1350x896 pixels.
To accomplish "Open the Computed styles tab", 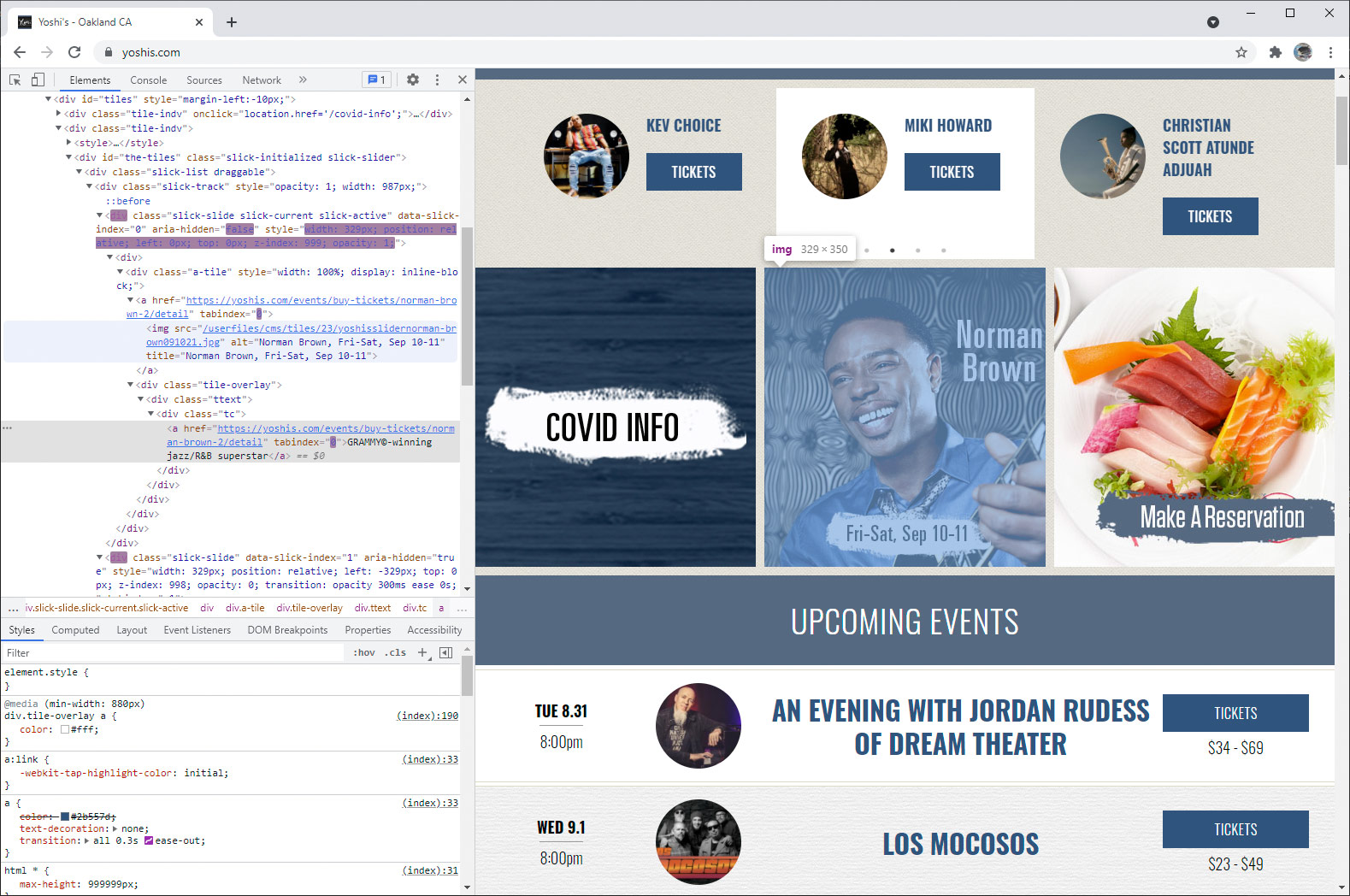I will pyautogui.click(x=75, y=630).
